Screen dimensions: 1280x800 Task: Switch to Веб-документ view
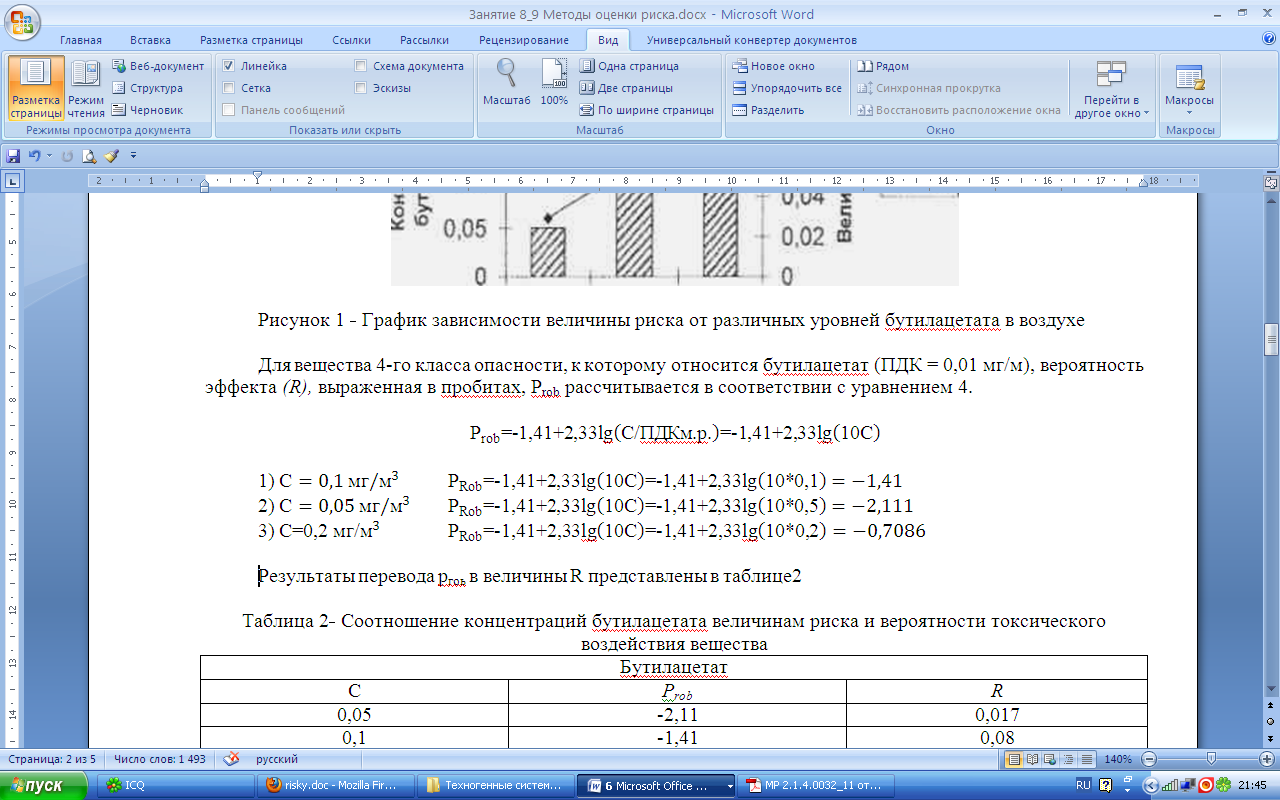pos(159,66)
